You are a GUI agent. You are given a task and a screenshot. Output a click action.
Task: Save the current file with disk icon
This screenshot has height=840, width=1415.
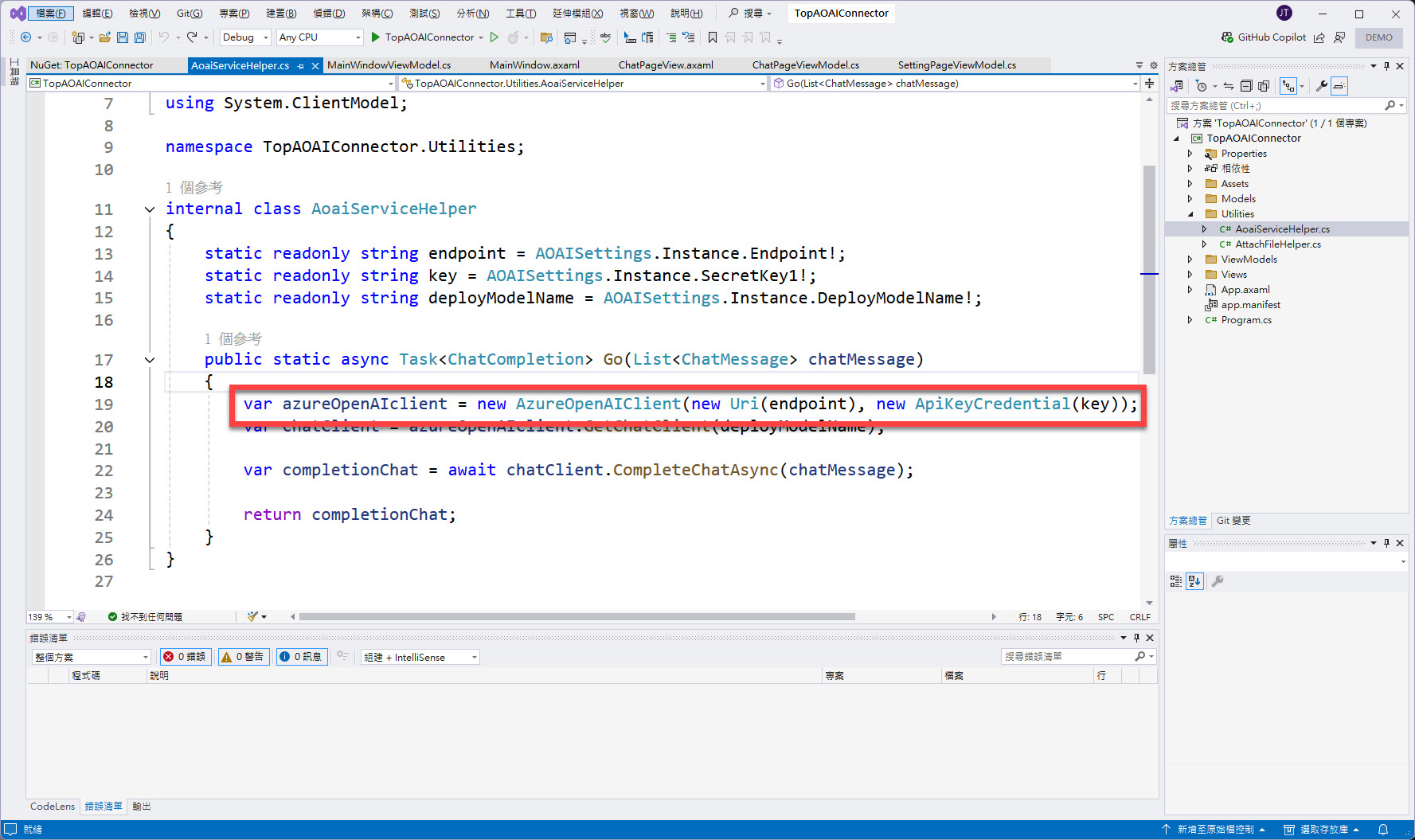tap(123, 37)
